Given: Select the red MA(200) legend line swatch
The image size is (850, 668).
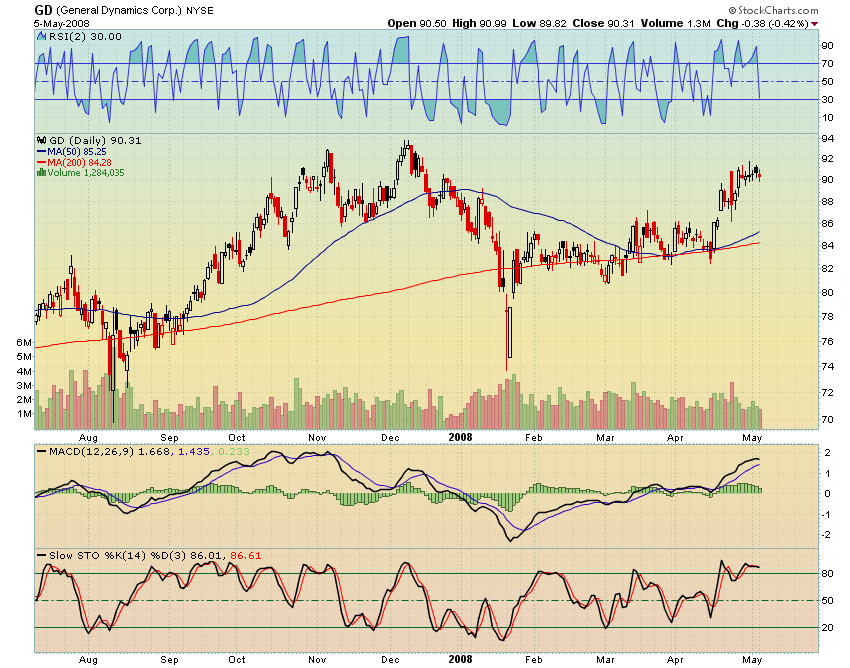Looking at the screenshot, I should tap(41, 162).
